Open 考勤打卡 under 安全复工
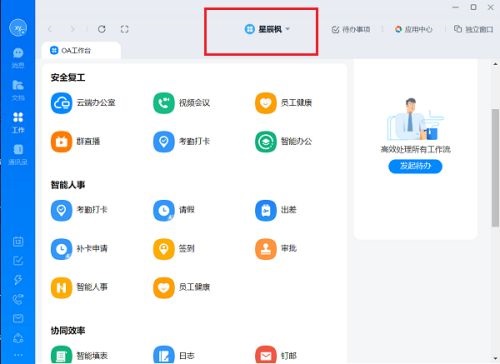The height and width of the screenshot is (364, 500). pos(181,141)
